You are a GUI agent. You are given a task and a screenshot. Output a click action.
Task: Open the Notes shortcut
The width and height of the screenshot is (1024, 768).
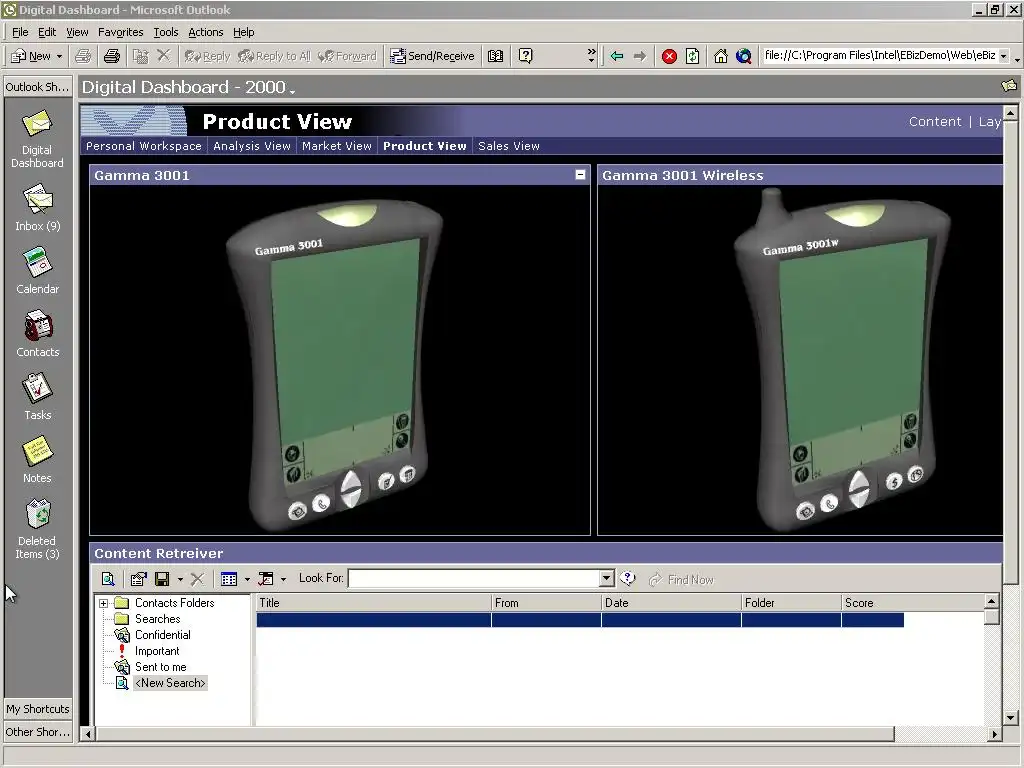pos(37,460)
